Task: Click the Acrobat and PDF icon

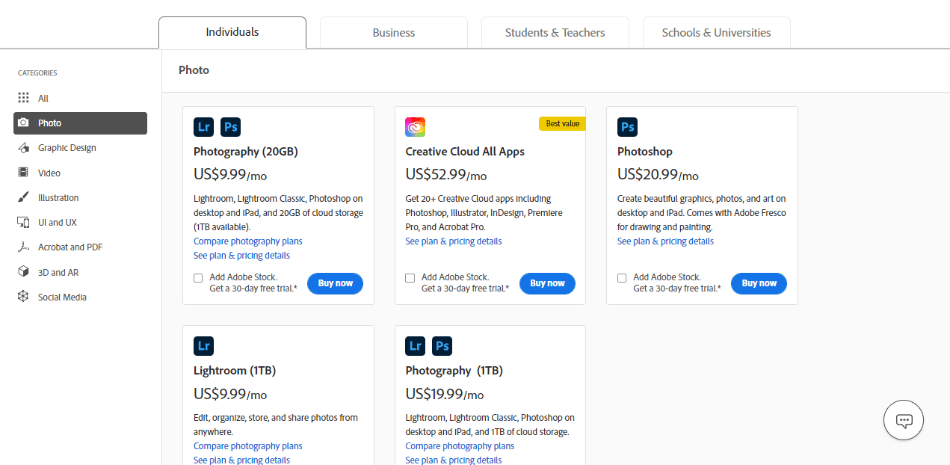Action: [23, 247]
